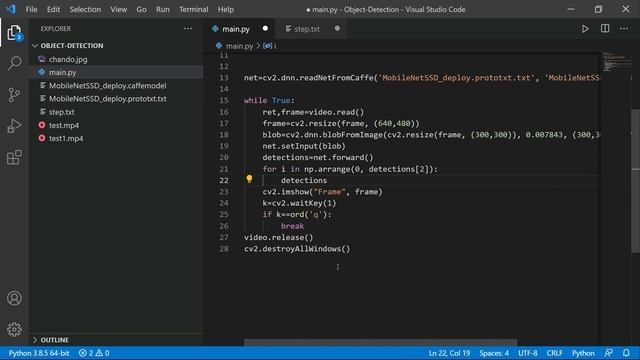Click 'while True:' on line 15
The image size is (640, 360).
(x=269, y=100)
